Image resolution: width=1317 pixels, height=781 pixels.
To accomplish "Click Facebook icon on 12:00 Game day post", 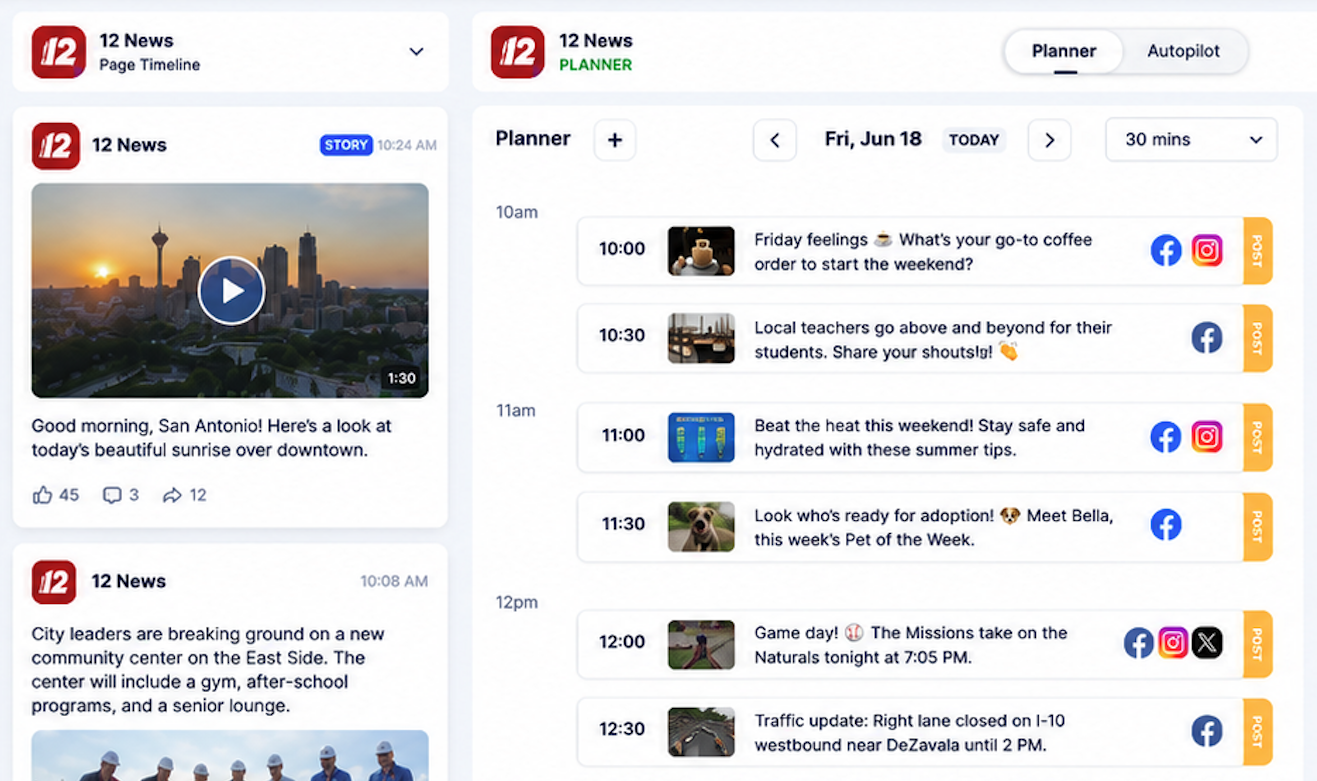I will pos(1138,642).
